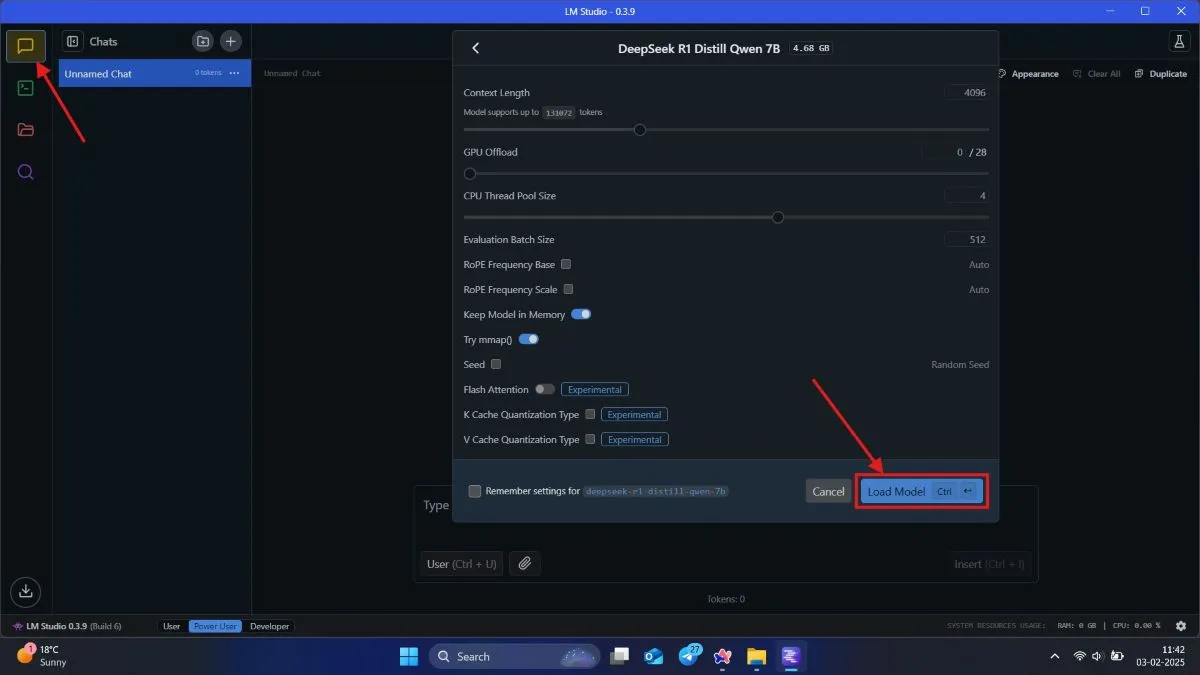1200x675 pixels.
Task: Check the K Cache Quantization Type box
Action: click(590, 414)
